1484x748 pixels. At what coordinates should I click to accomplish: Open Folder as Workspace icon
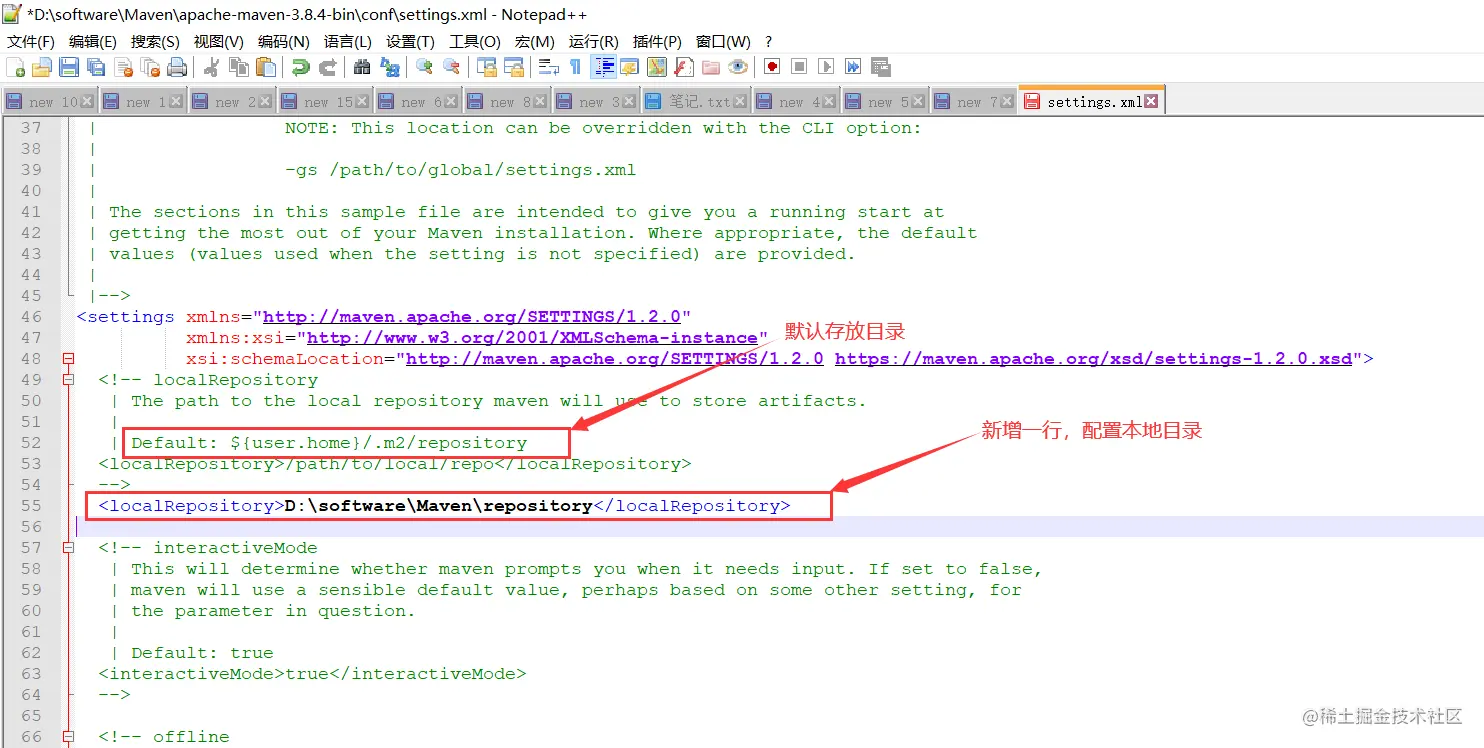point(711,67)
